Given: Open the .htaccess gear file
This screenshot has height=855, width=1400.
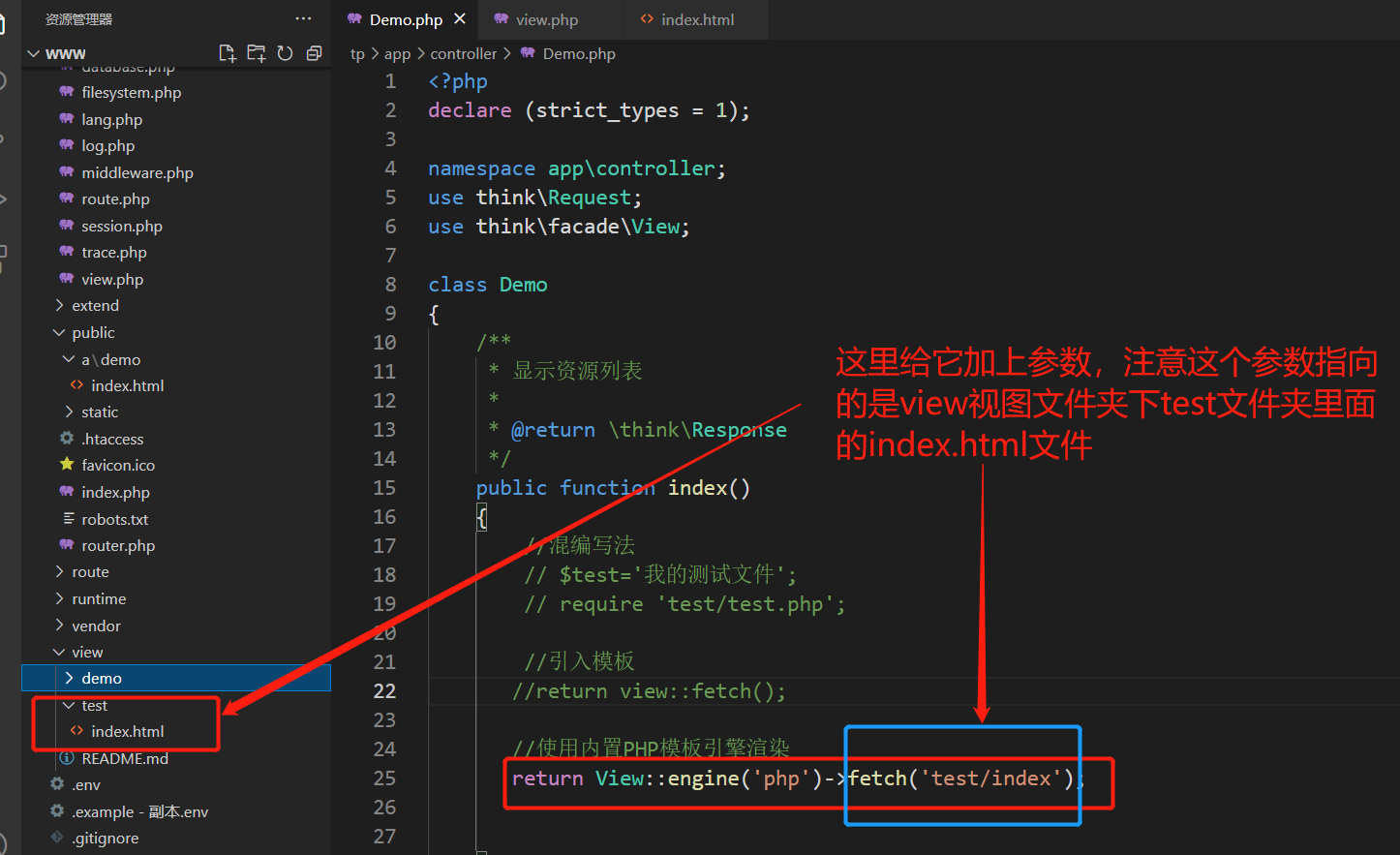Looking at the screenshot, I should pos(112,439).
